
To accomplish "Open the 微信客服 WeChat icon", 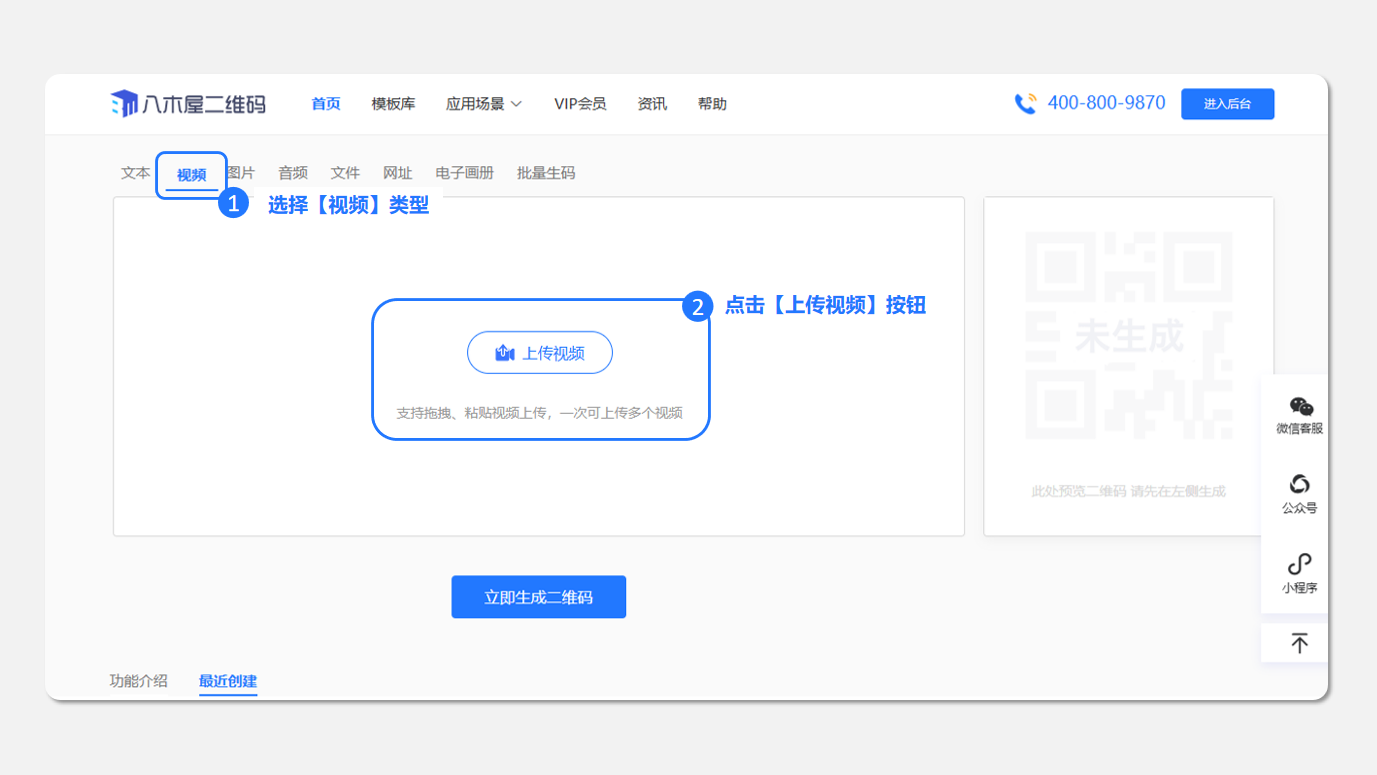I will tap(1300, 406).
